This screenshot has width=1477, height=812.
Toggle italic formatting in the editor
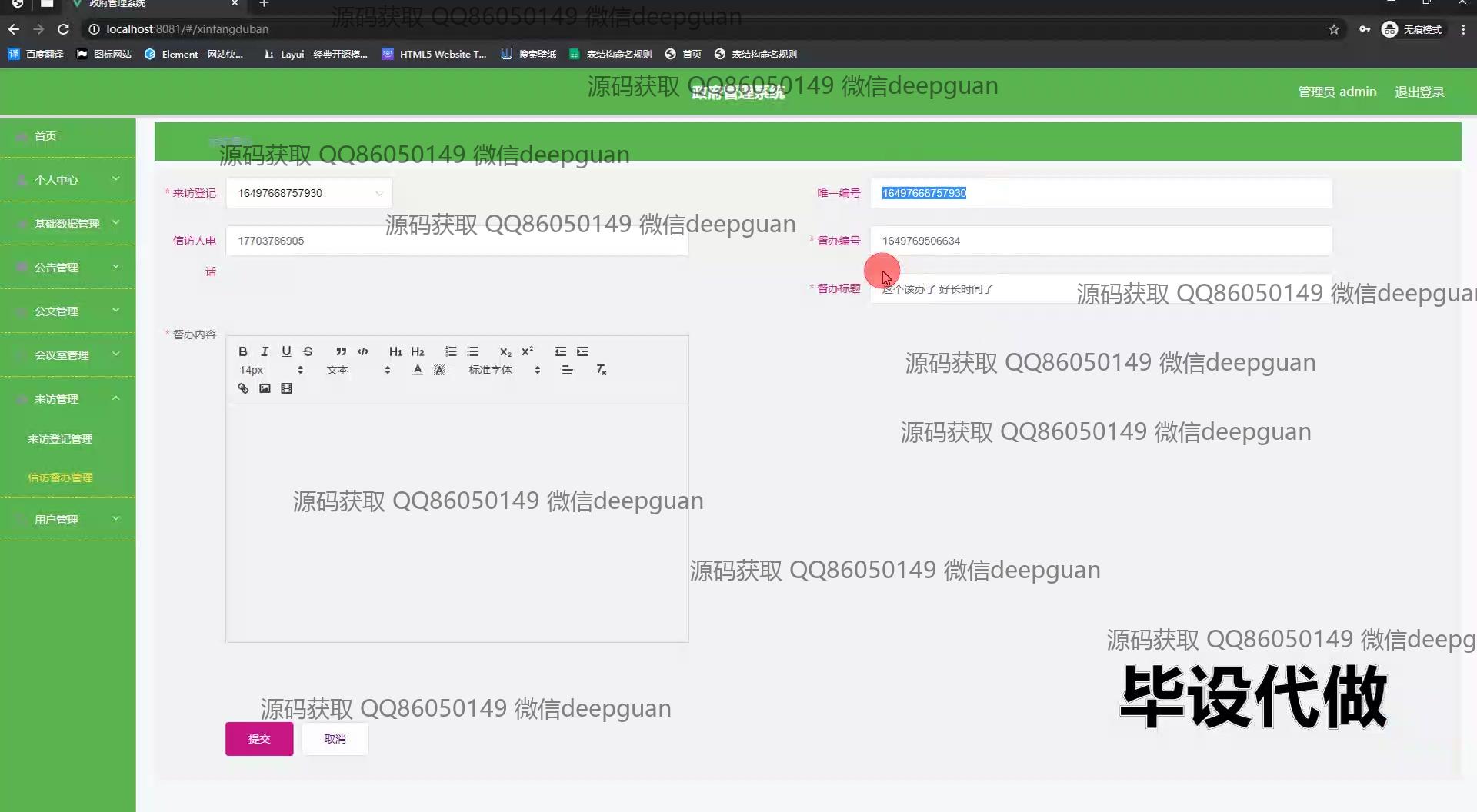[265, 351]
